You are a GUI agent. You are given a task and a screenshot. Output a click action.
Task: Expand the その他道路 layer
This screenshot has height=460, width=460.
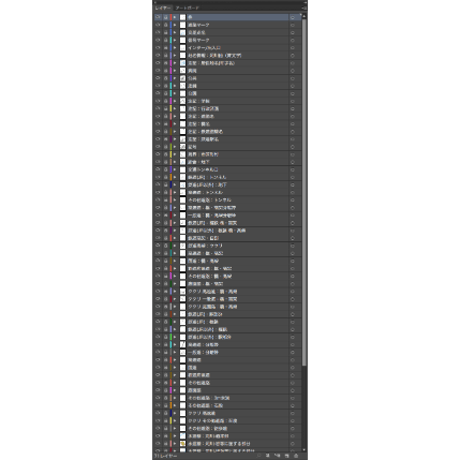tap(175, 383)
